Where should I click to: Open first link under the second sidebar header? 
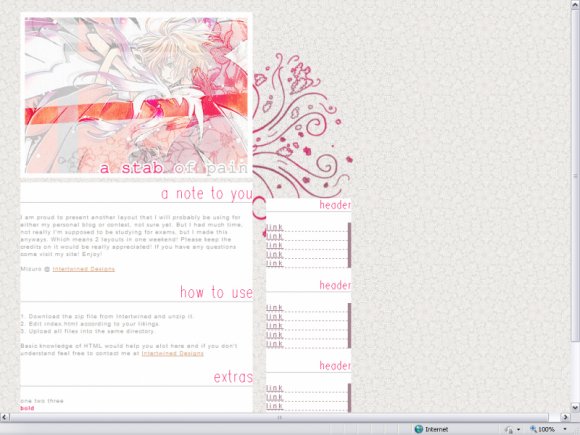coord(274,307)
